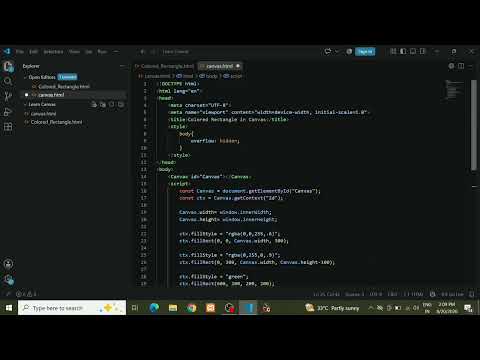
Task: Collapse the Learn Canvas folder section
Action: pos(25,104)
